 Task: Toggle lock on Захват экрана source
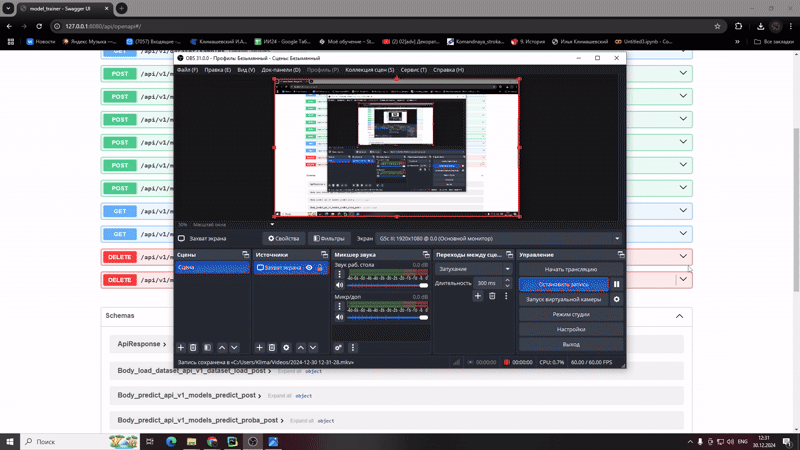[x=320, y=268]
